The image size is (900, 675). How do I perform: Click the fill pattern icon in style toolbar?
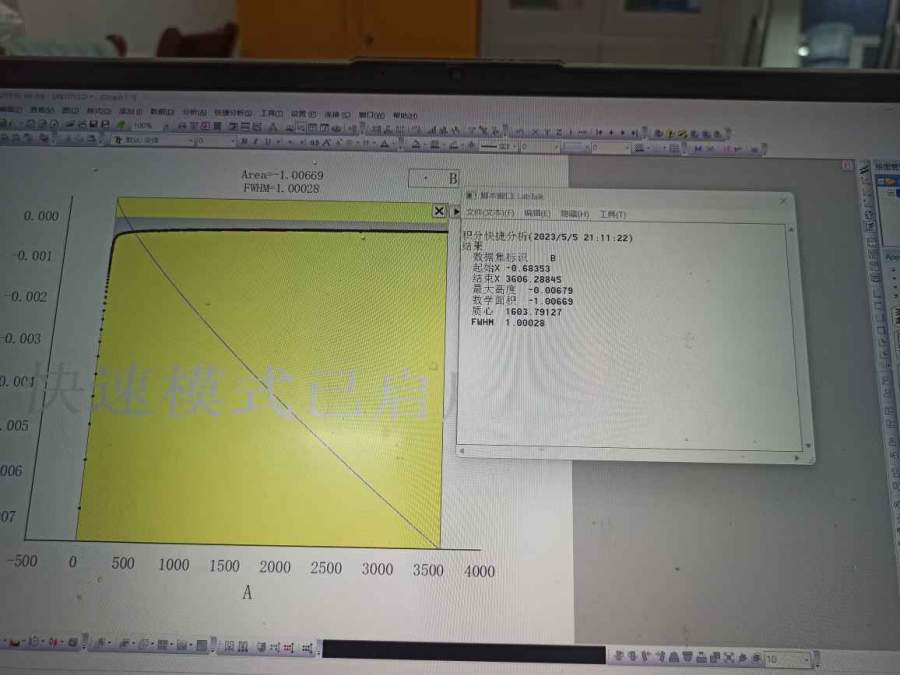click(639, 148)
